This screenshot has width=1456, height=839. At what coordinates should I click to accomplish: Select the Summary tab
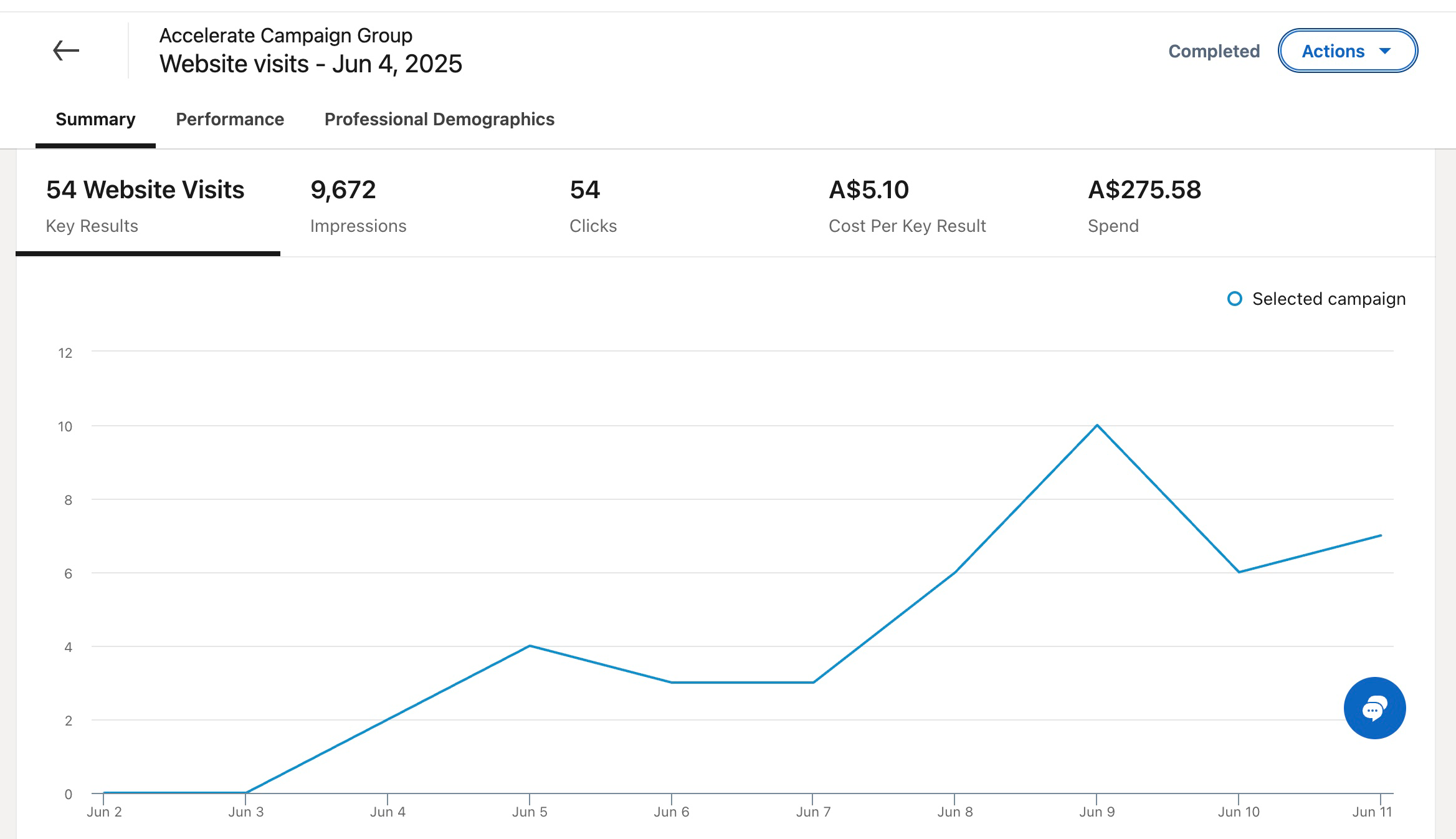click(95, 118)
